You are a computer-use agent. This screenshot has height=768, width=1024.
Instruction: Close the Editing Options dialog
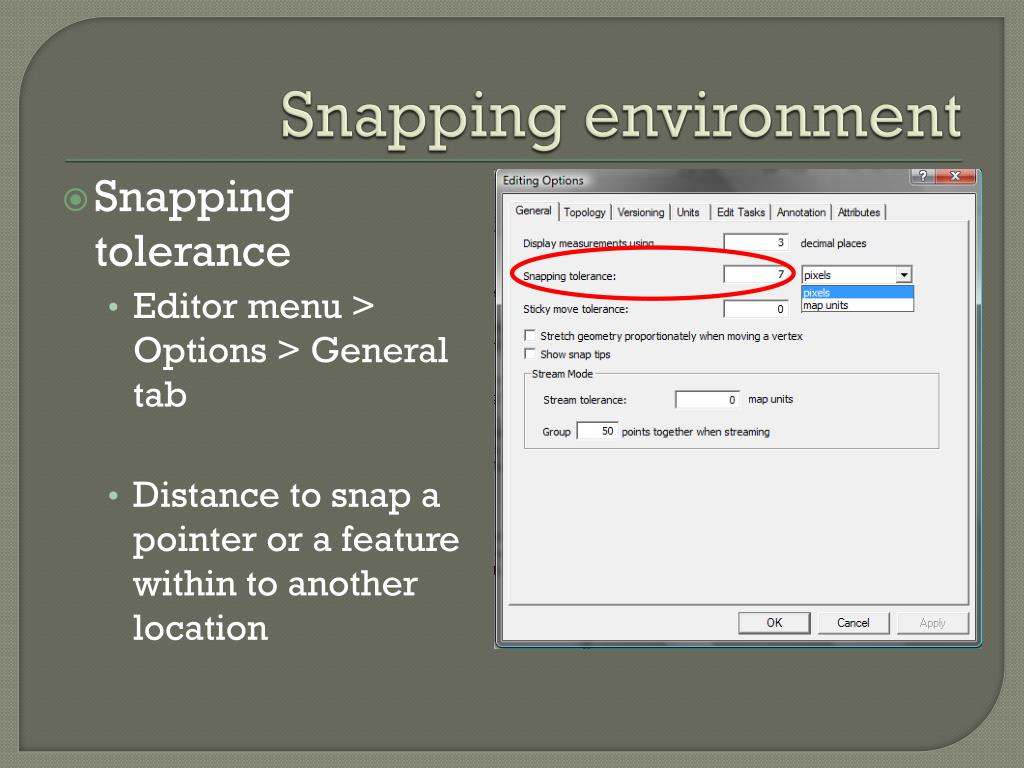[955, 176]
